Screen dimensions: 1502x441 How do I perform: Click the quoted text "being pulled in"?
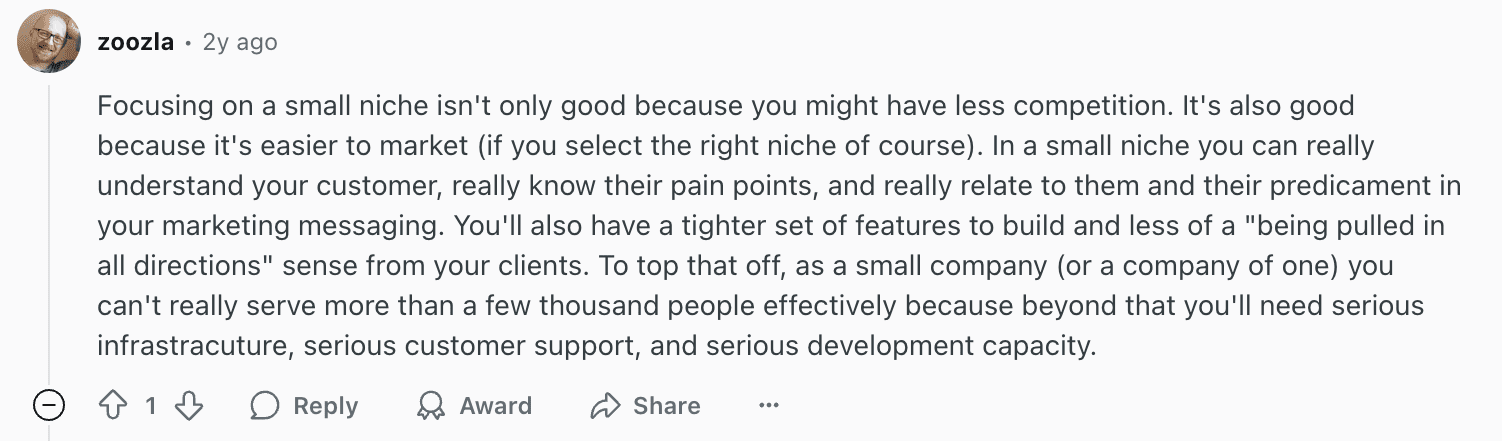[x=1343, y=226]
